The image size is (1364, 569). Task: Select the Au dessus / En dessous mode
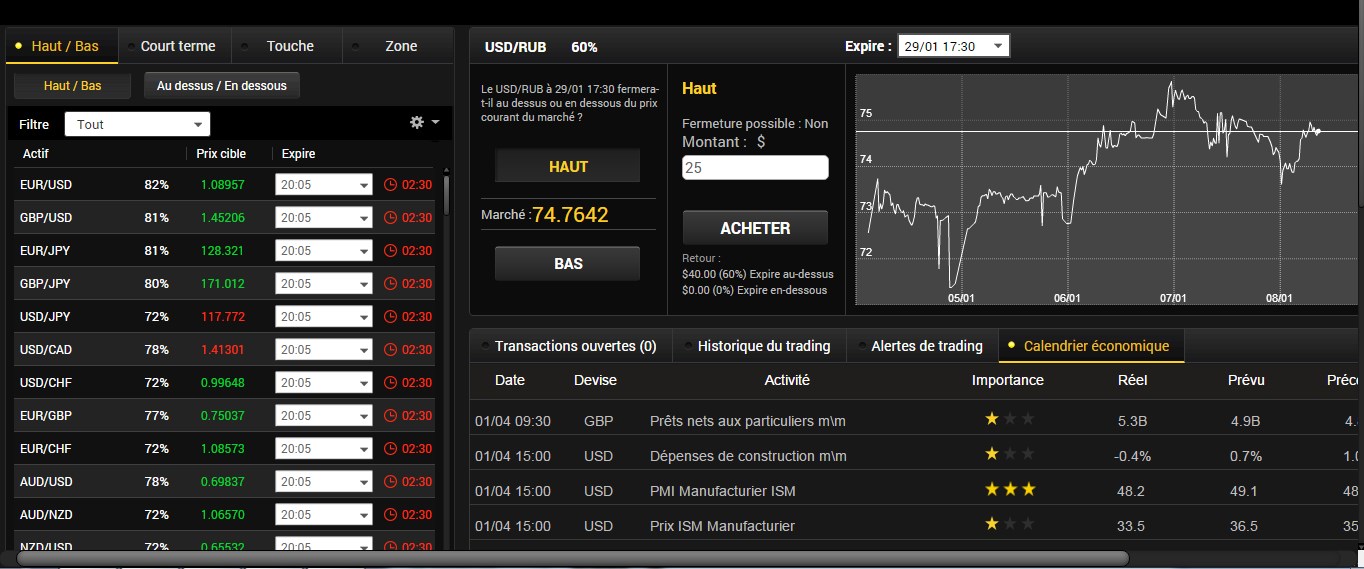pyautogui.click(x=222, y=85)
